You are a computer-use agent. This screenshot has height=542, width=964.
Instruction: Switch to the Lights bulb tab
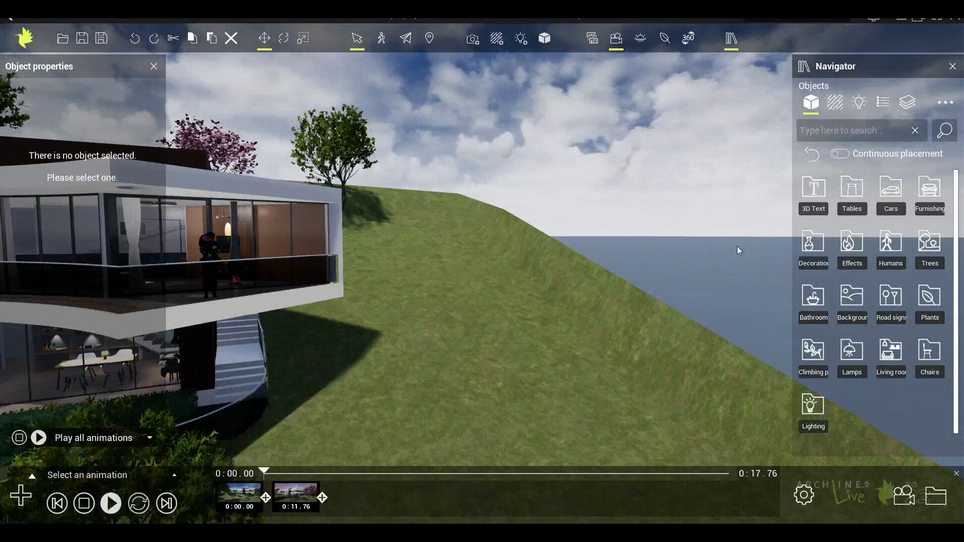click(x=859, y=102)
